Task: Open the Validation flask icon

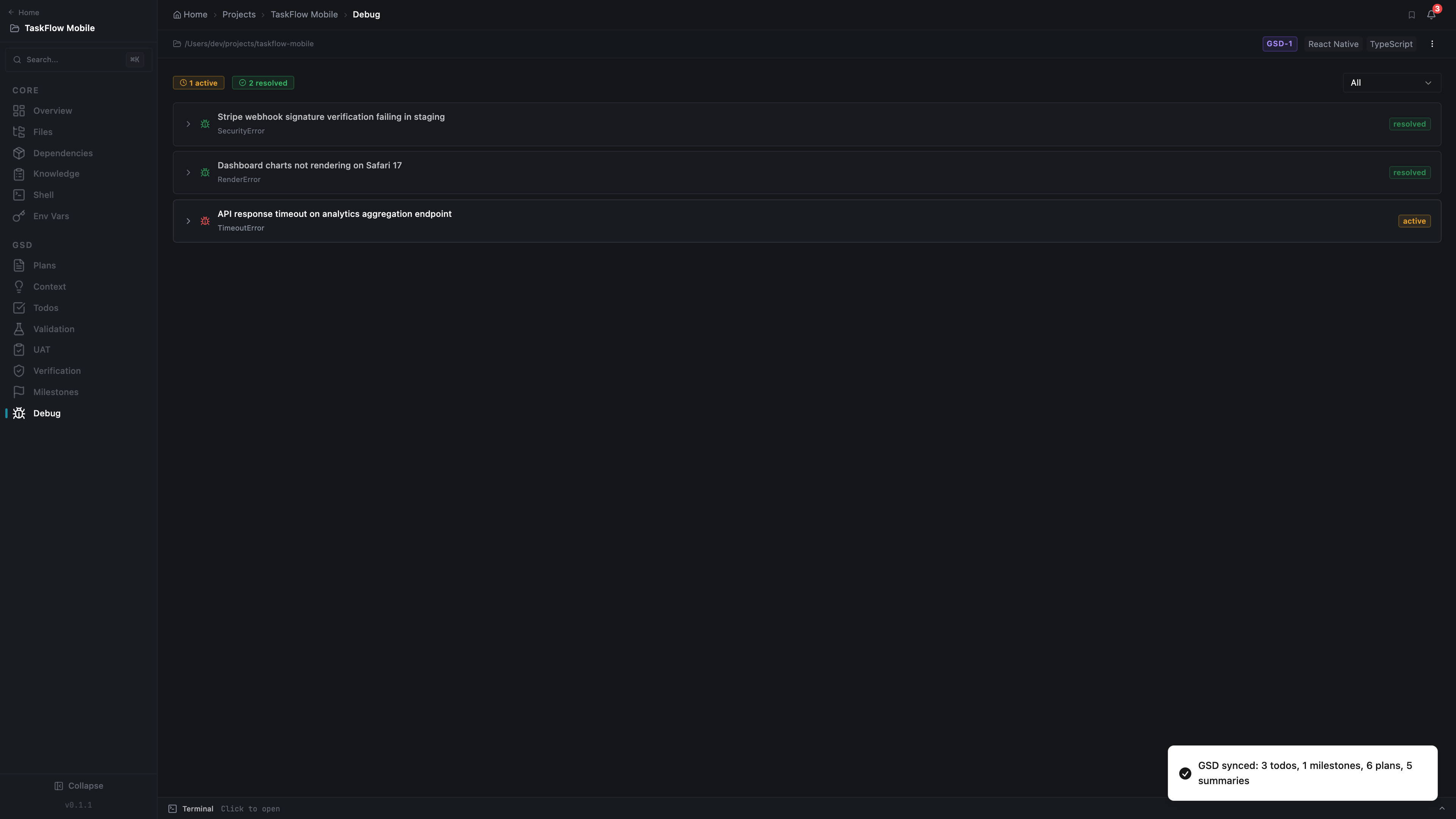Action: (19, 328)
